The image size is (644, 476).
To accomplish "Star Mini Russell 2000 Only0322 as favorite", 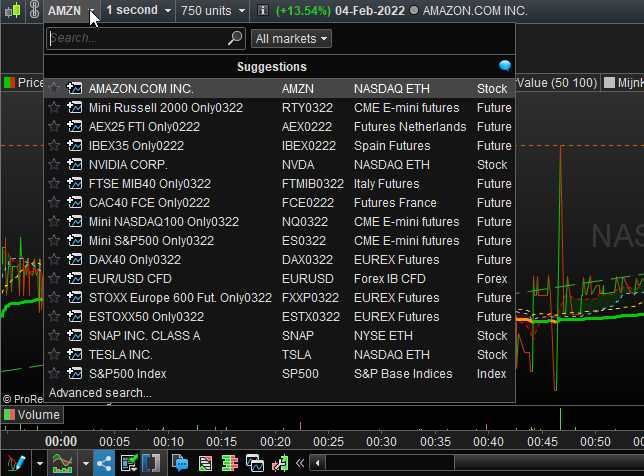I will click(x=54, y=107).
